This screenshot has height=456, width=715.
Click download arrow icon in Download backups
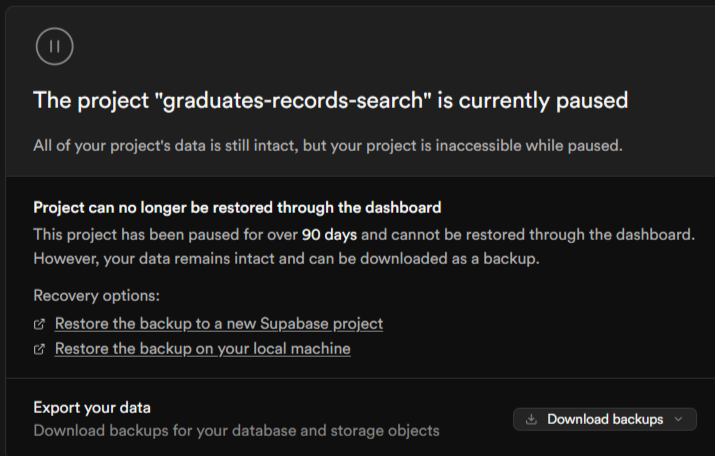pos(531,419)
